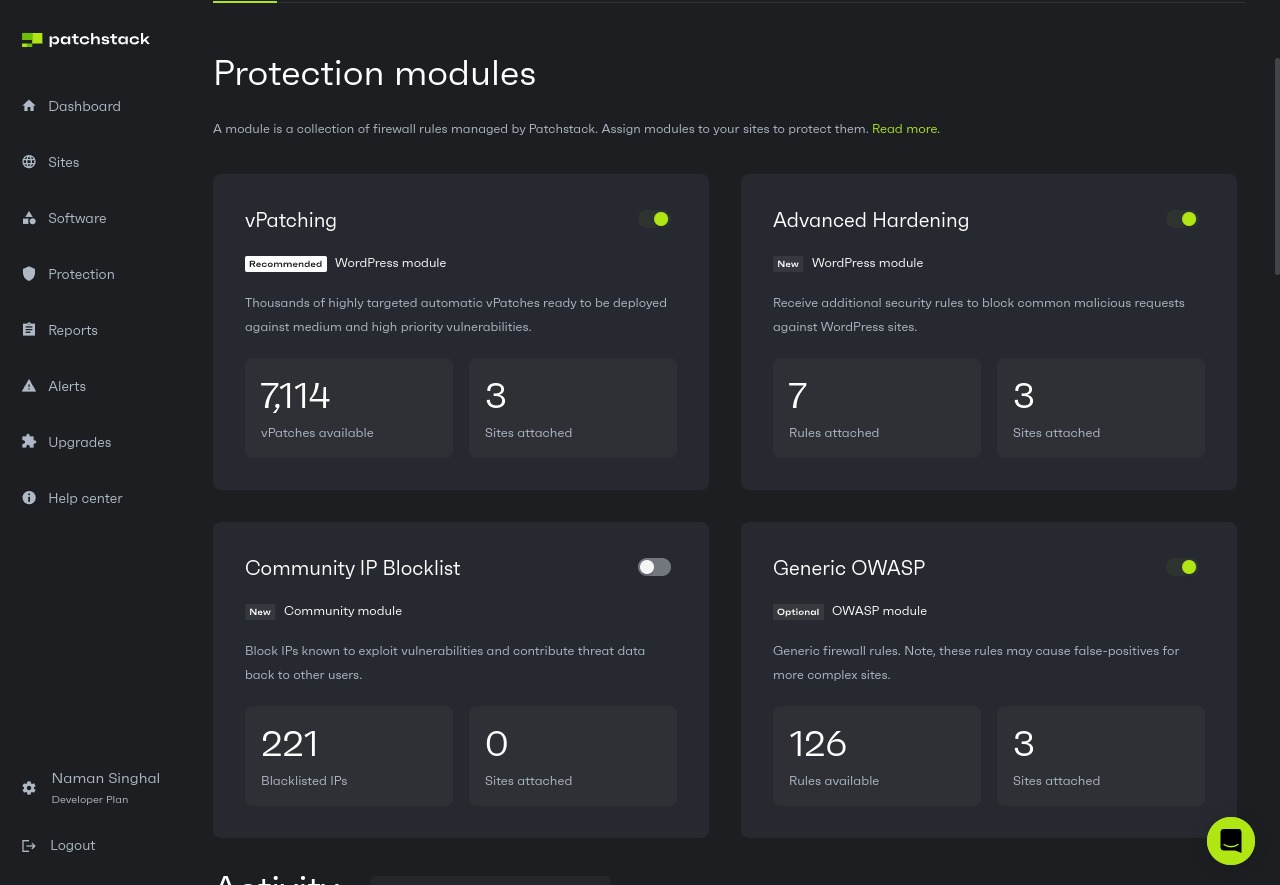Click the vPatches available count card

(x=349, y=407)
